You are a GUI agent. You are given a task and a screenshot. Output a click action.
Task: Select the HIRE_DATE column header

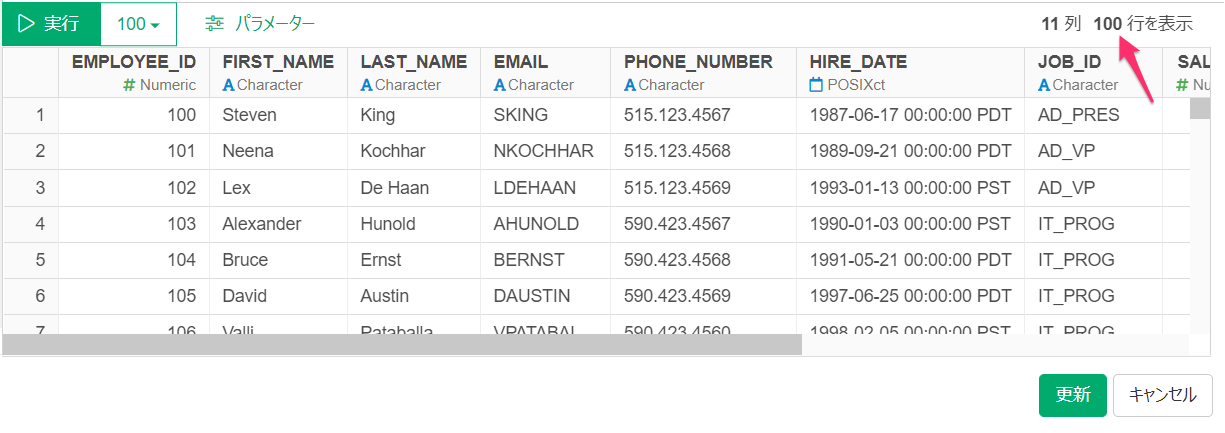(x=910, y=73)
